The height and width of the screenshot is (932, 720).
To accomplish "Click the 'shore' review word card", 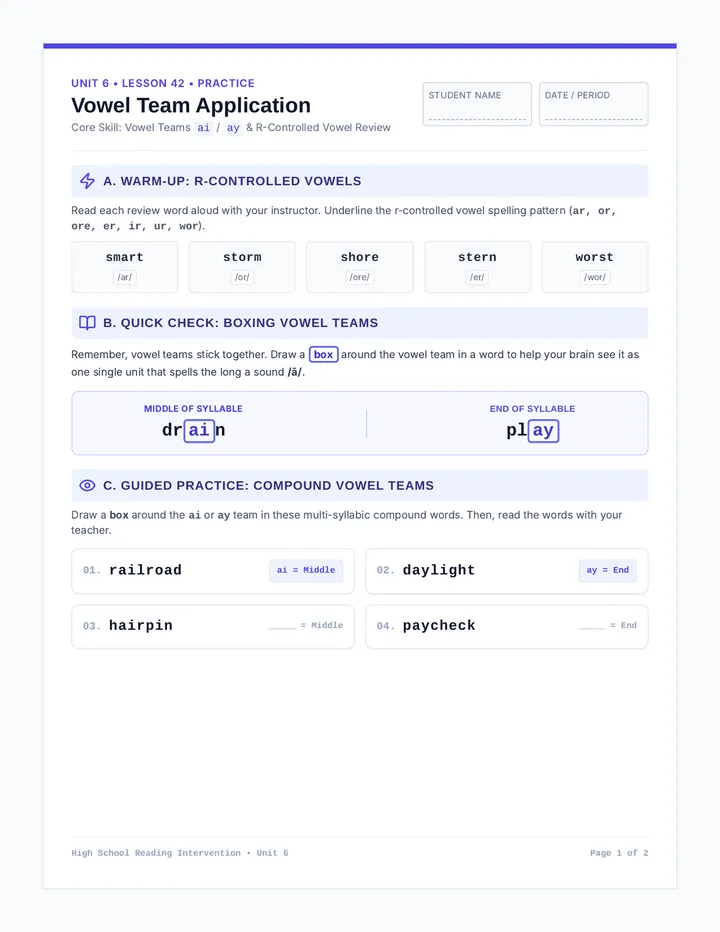I will tap(360, 267).
